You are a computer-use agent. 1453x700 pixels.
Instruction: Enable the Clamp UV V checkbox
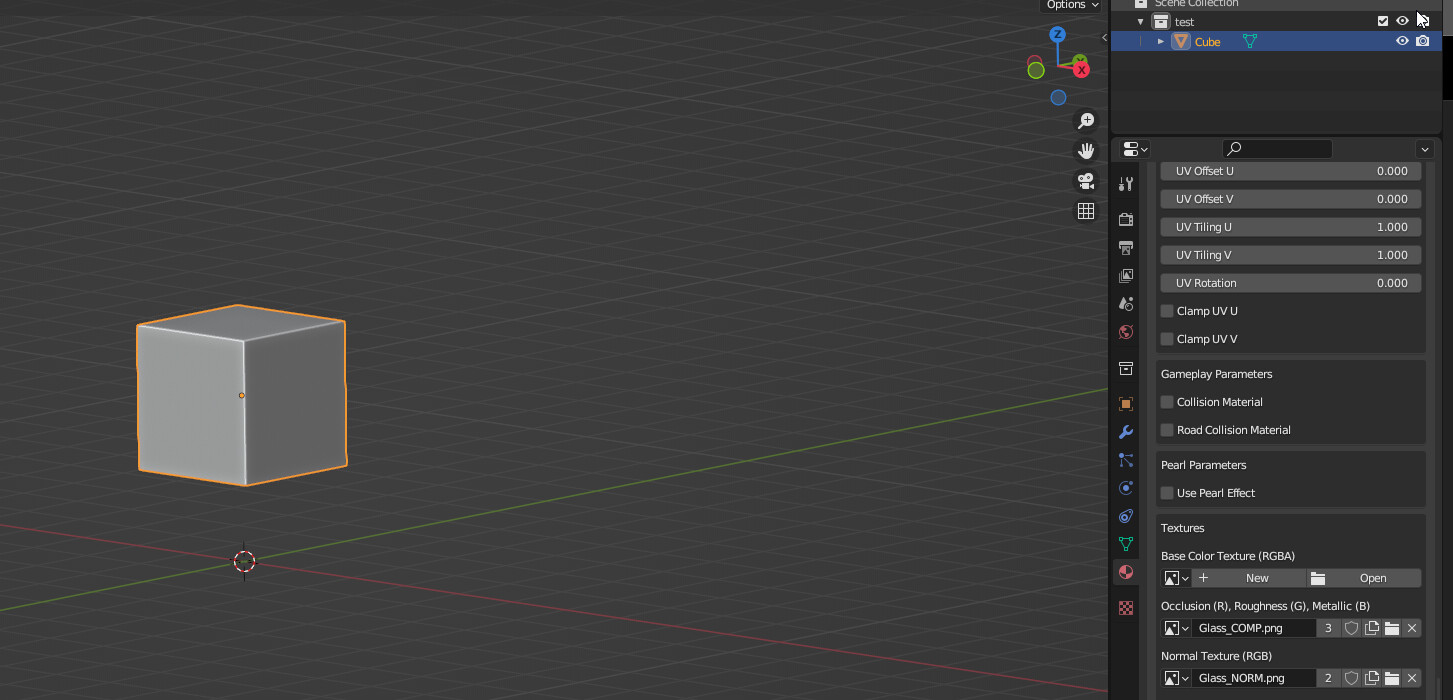click(x=1167, y=339)
